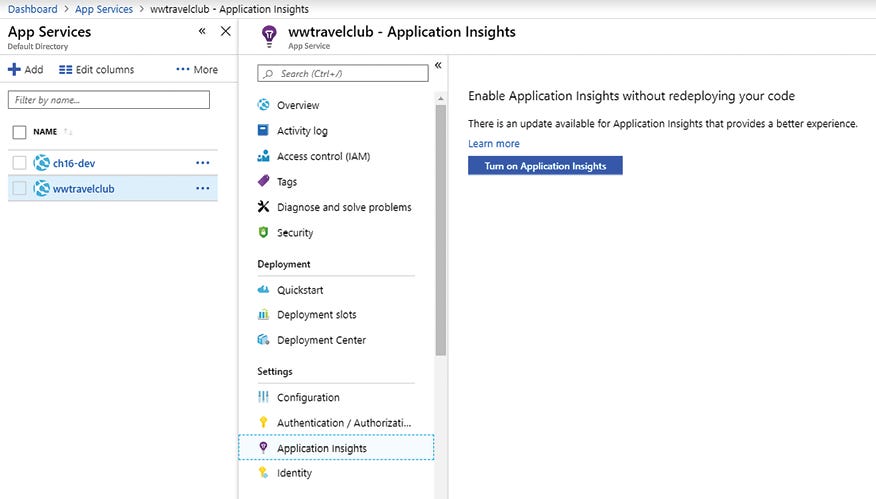876x499 pixels.
Task: Click the scrollbar up arrow in resource menu
Action: pos(441,98)
